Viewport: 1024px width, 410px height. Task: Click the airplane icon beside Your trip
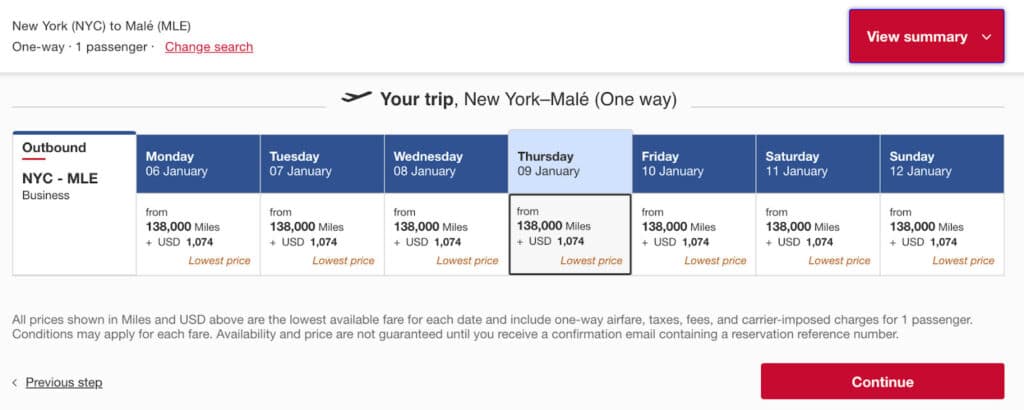tap(356, 98)
